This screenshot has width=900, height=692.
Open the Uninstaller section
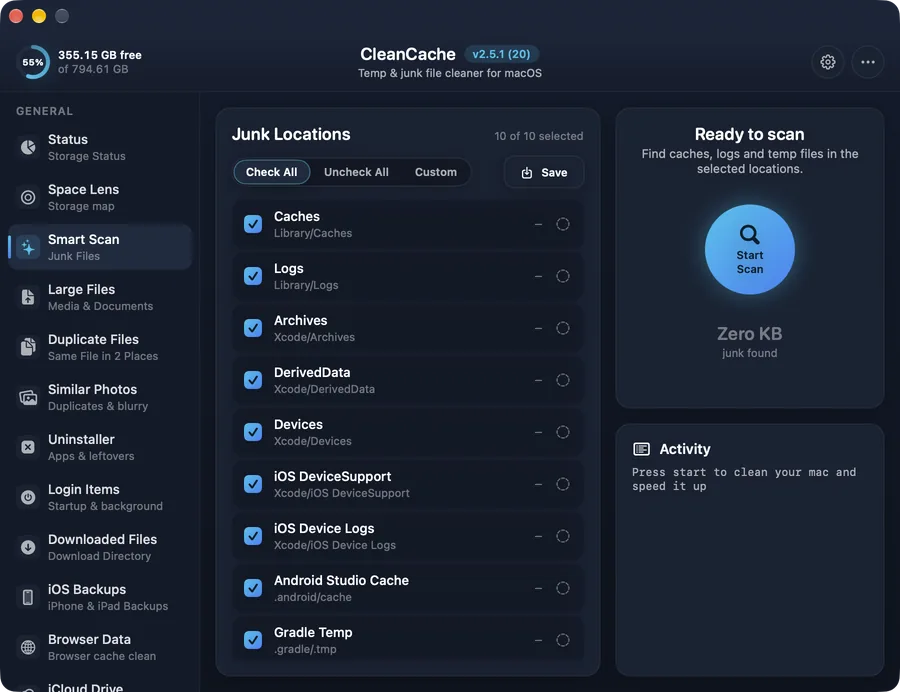point(100,447)
